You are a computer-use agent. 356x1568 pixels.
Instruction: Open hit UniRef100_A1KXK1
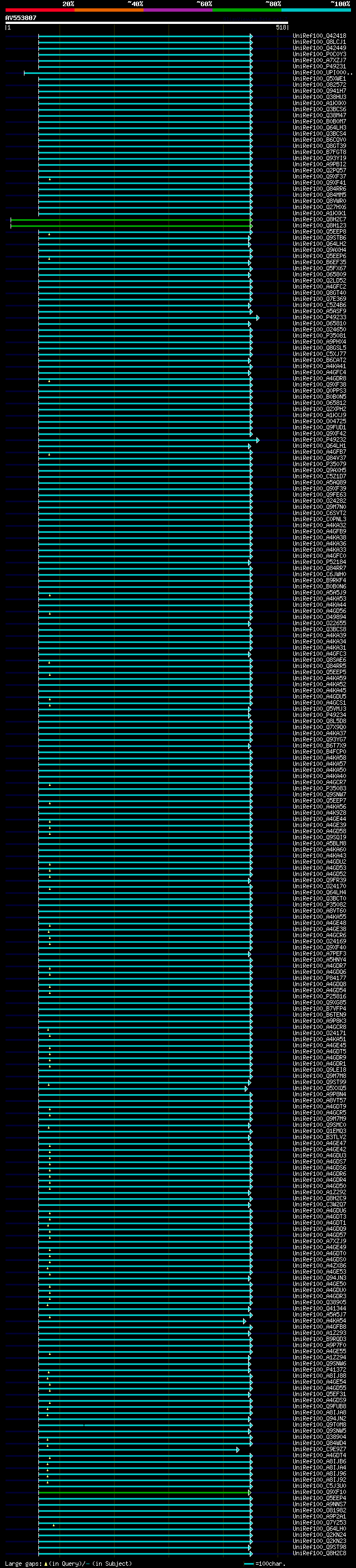(319, 213)
